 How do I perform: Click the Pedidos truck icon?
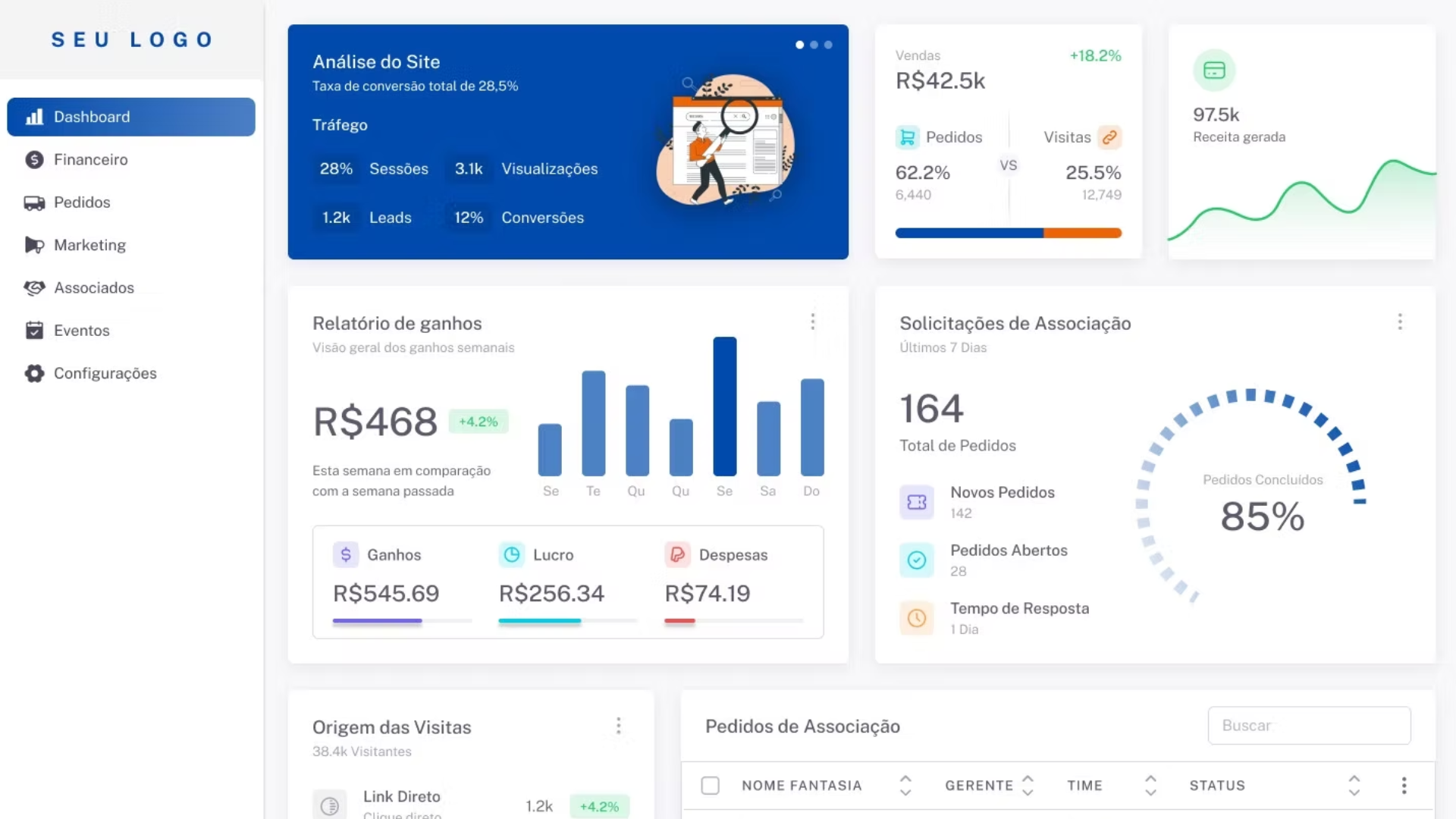[34, 202]
